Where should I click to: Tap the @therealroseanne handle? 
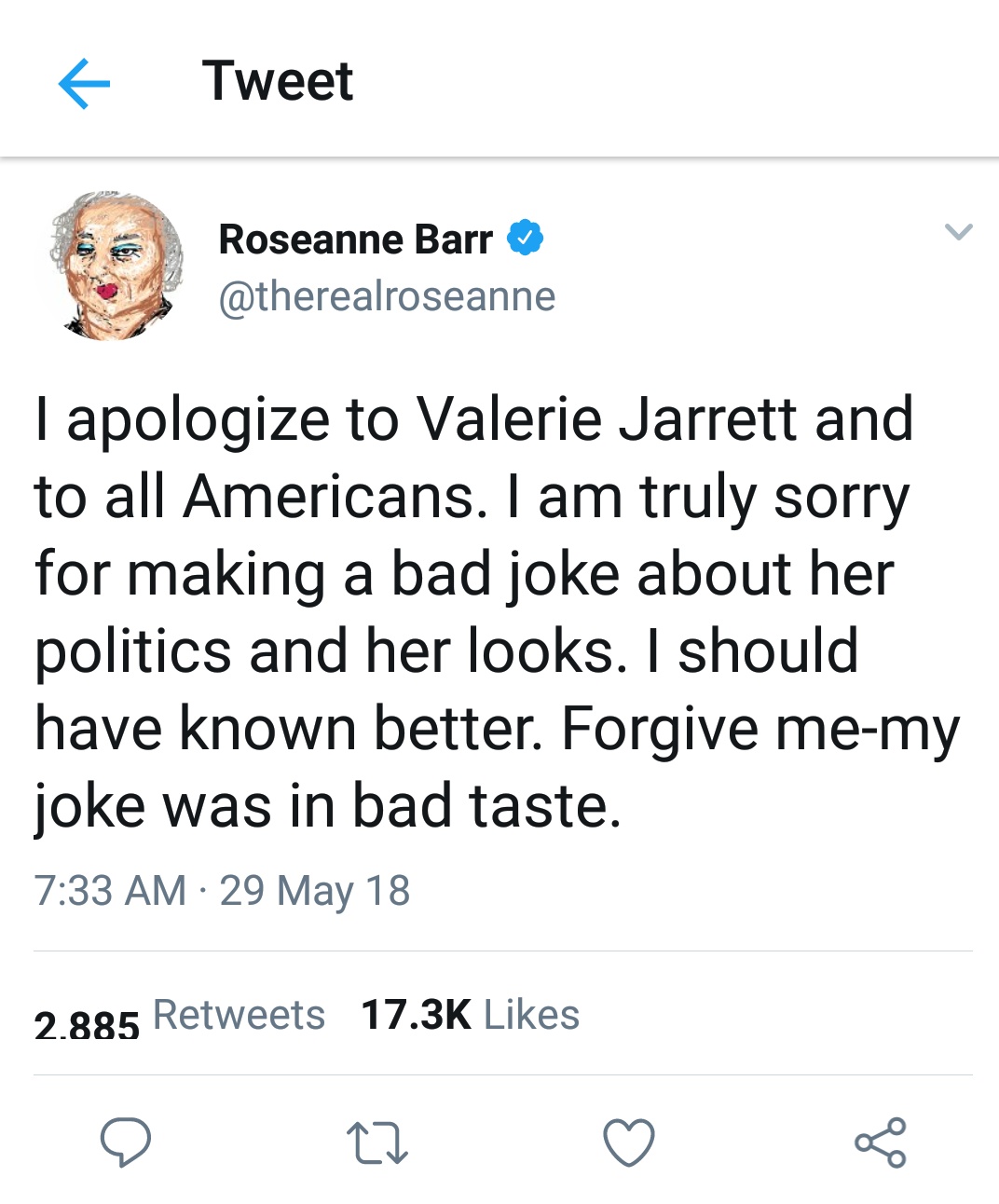coord(387,296)
